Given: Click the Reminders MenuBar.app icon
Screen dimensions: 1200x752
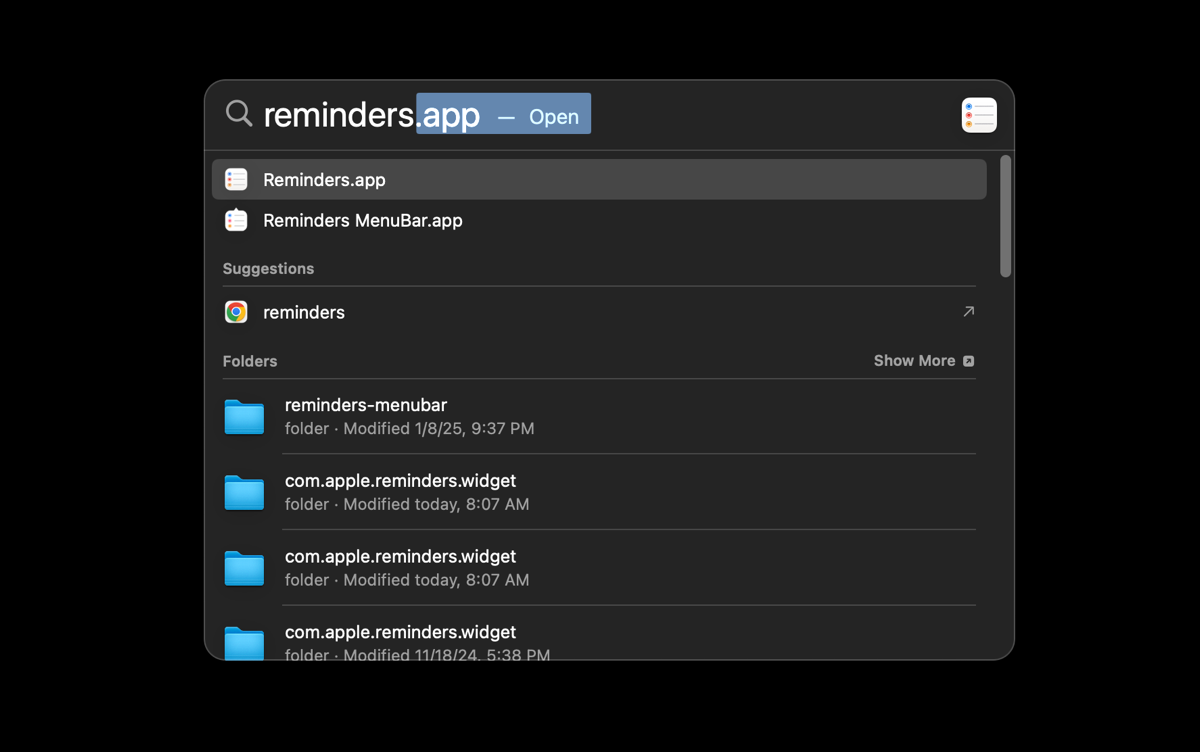Looking at the screenshot, I should (236, 220).
